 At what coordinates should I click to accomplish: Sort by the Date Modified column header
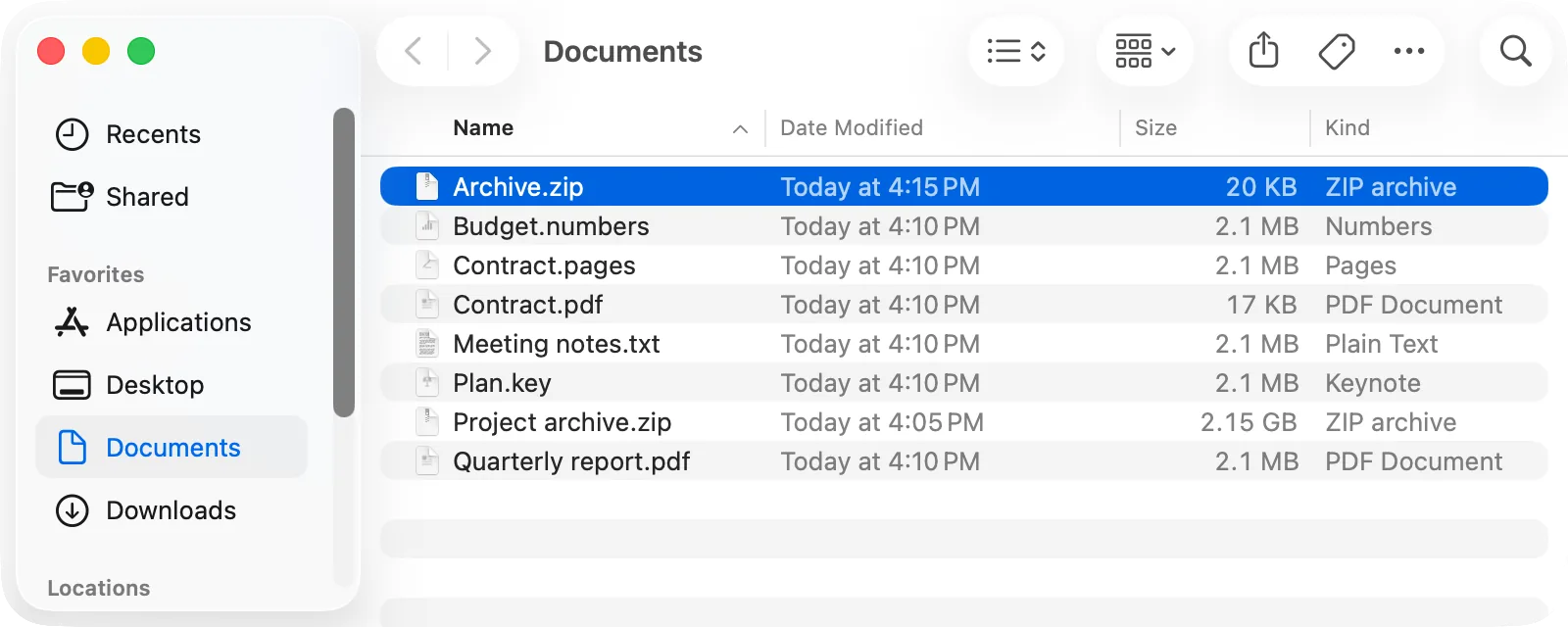[852, 128]
